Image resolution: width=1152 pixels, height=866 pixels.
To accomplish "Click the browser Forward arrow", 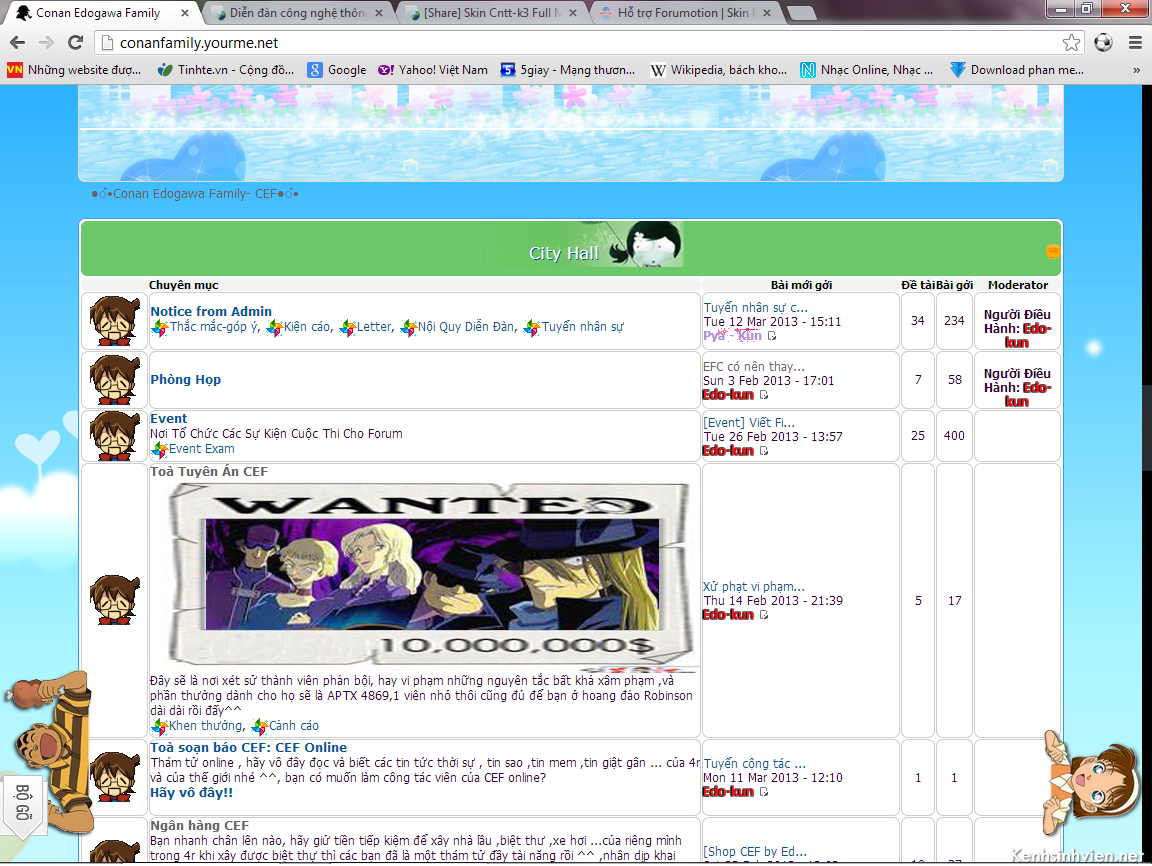I will coord(46,43).
